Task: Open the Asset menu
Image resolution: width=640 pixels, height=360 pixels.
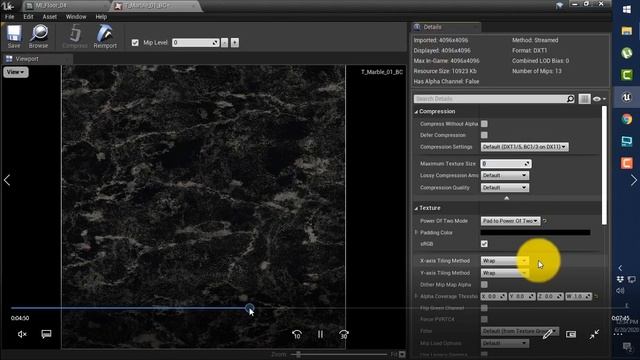Action: [50, 17]
